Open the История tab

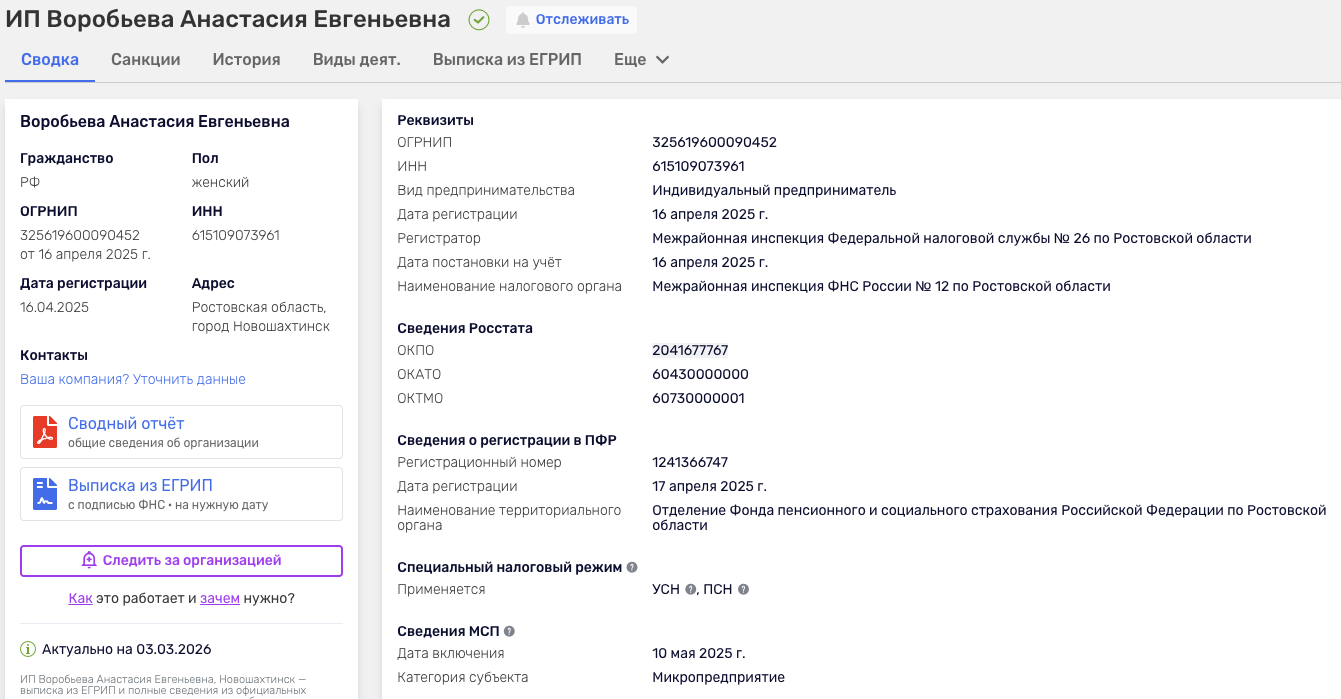246,59
